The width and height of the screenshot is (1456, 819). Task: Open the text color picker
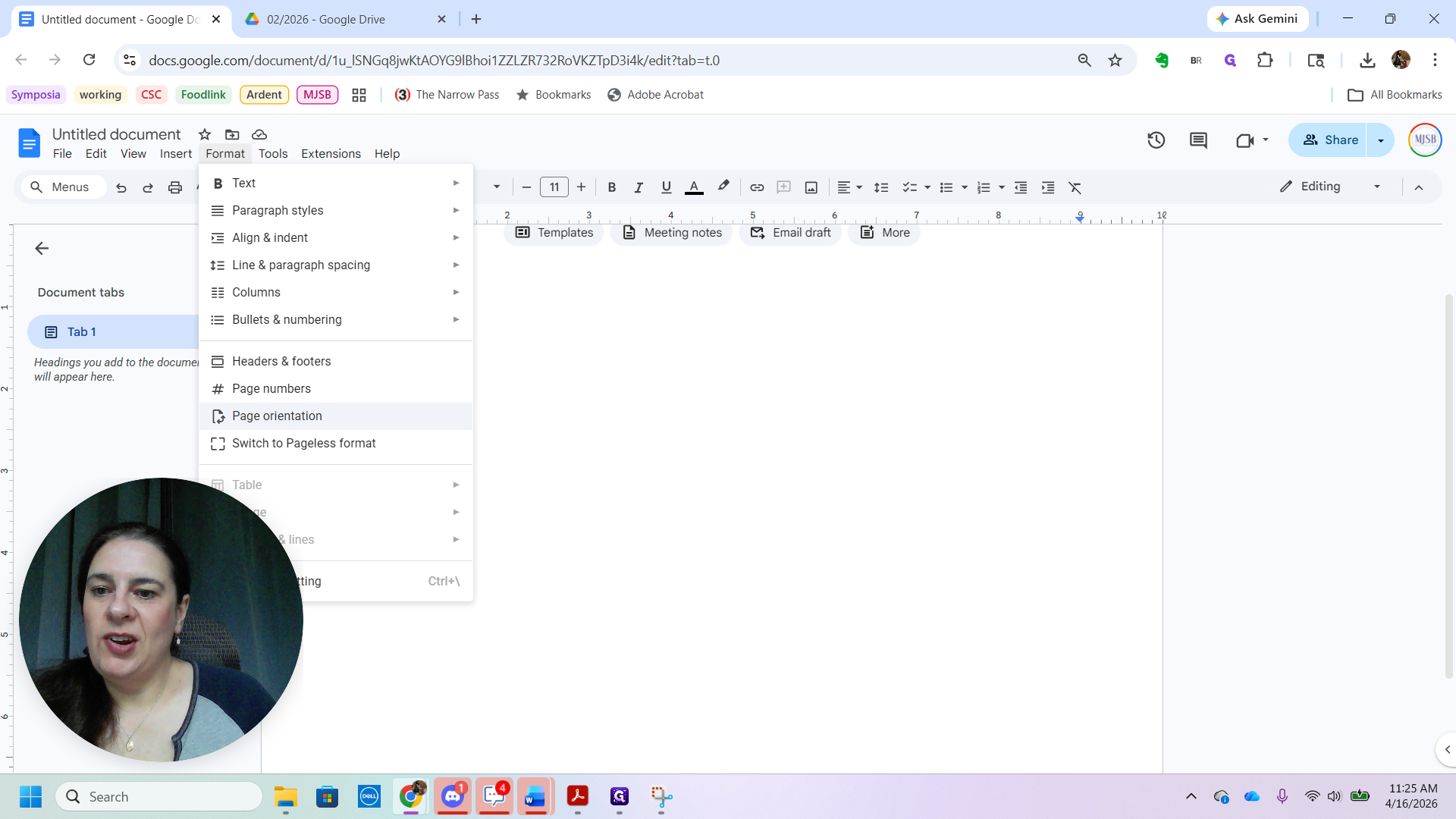coord(694,187)
